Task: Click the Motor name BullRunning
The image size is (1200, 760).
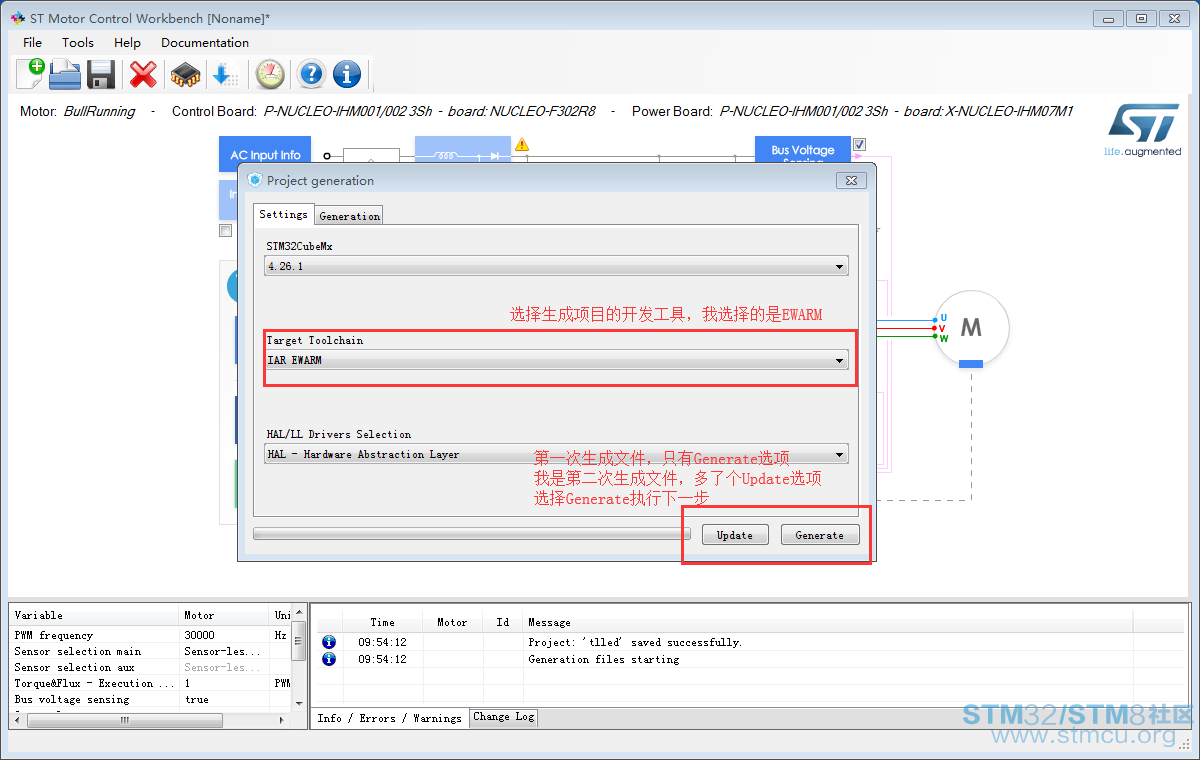Action: click(99, 111)
